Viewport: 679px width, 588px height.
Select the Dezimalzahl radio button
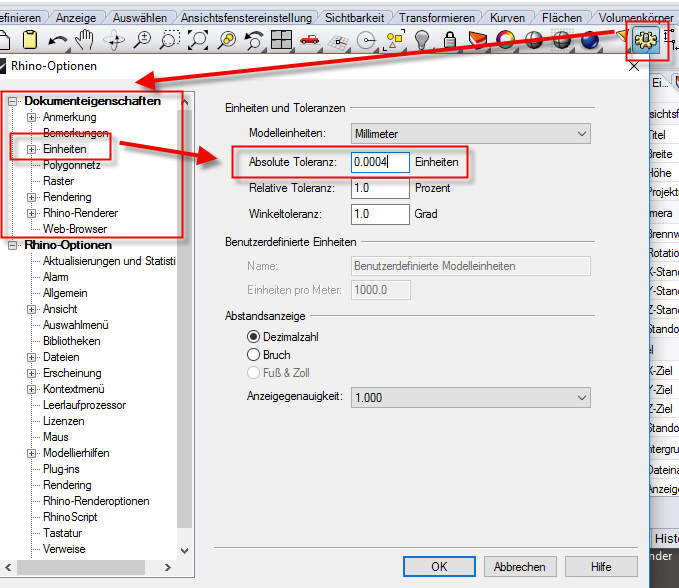click(254, 337)
